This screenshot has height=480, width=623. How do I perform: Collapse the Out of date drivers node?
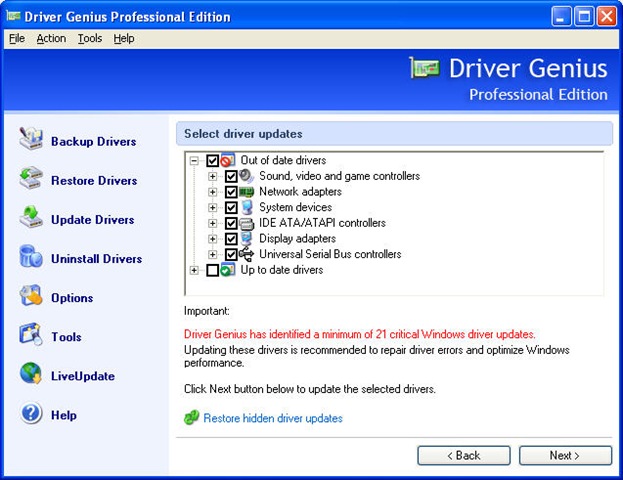pos(194,161)
